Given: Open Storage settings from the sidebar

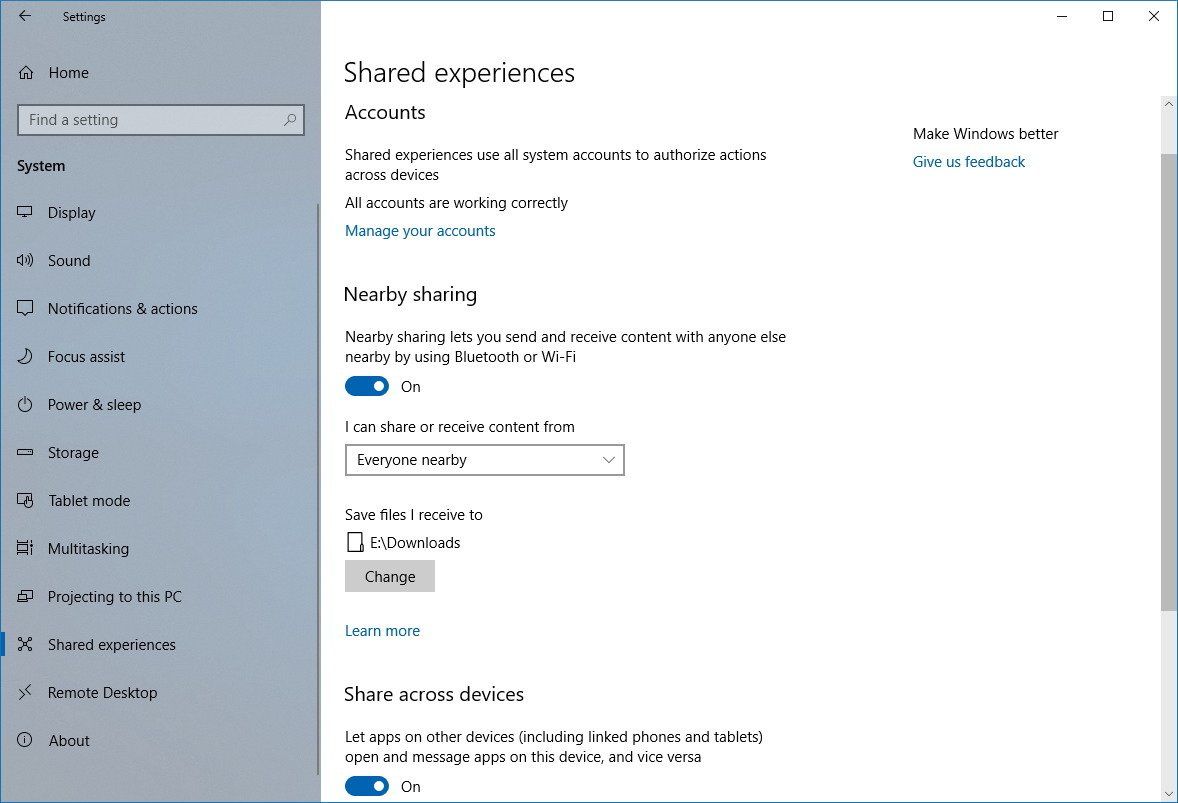Looking at the screenshot, I should (25, 452).
